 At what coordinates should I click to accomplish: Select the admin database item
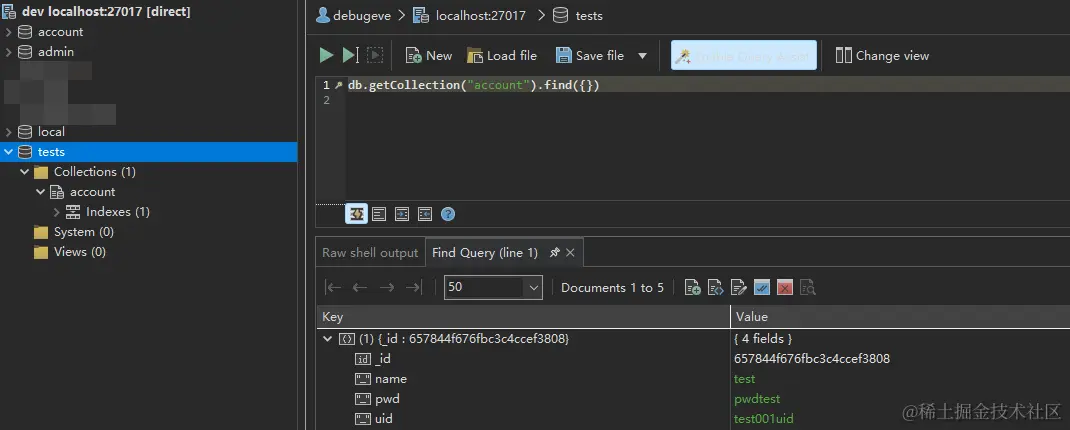tap(56, 52)
